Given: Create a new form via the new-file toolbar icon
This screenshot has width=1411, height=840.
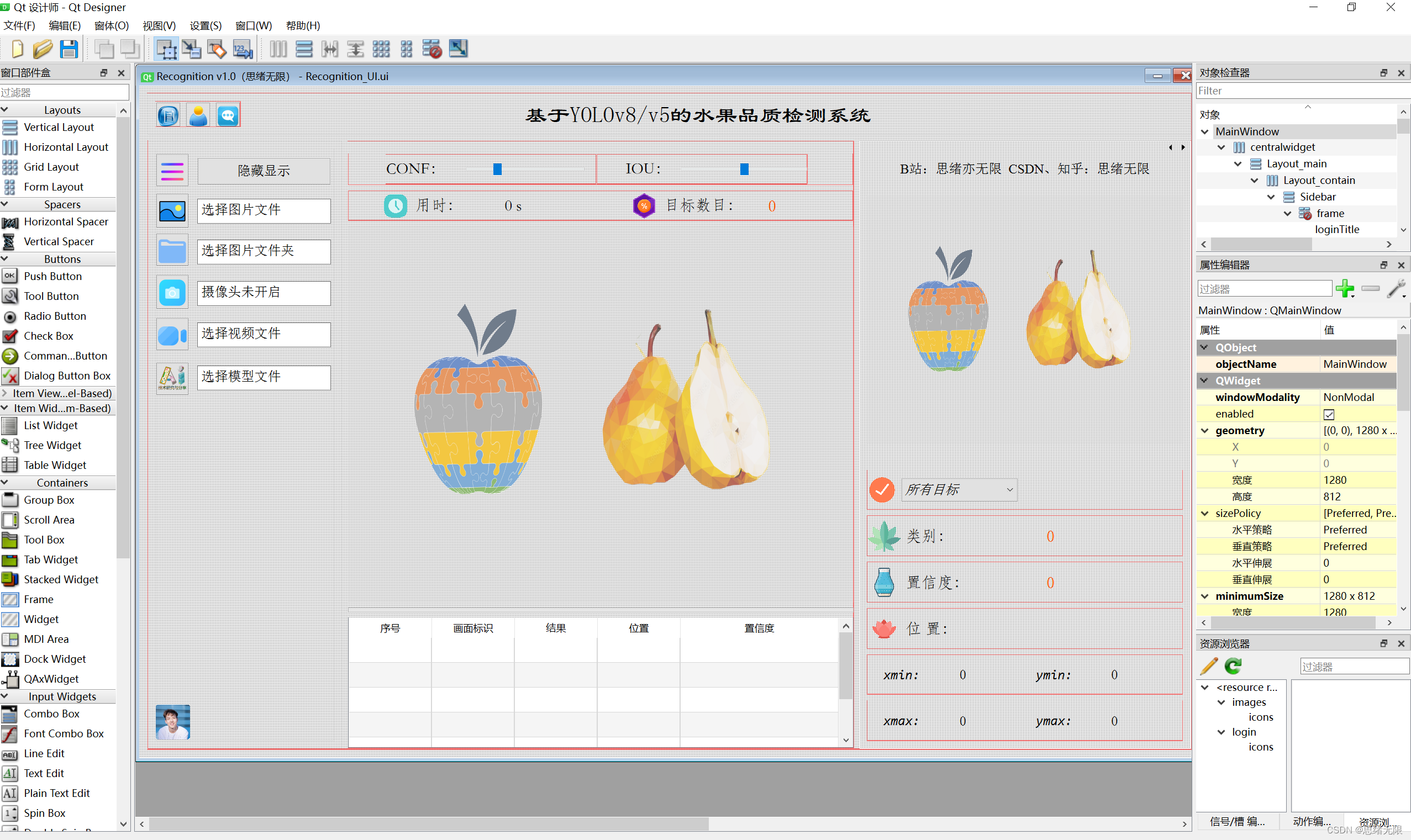Looking at the screenshot, I should (17, 49).
